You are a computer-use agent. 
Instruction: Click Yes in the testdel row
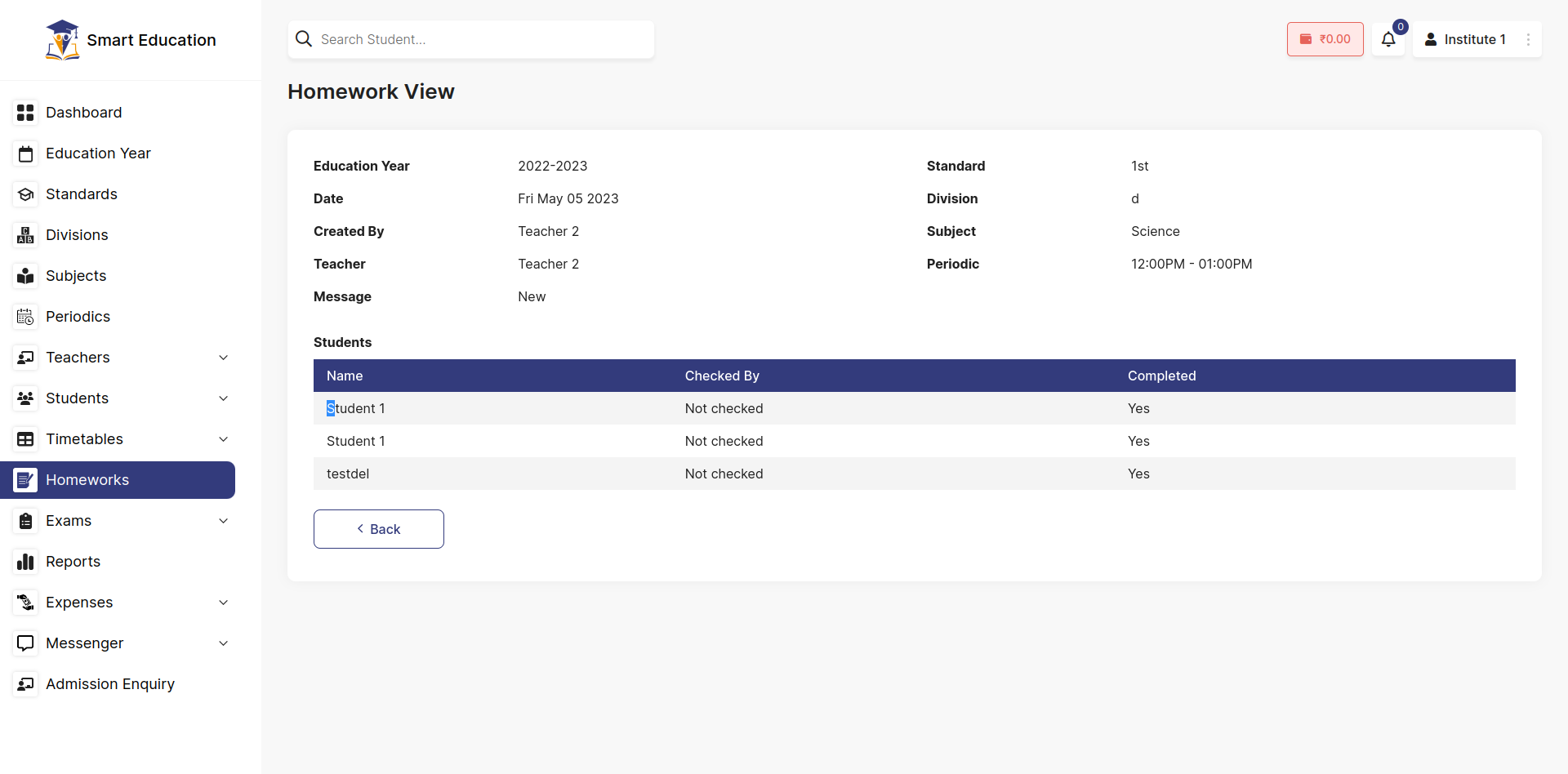coord(1138,474)
